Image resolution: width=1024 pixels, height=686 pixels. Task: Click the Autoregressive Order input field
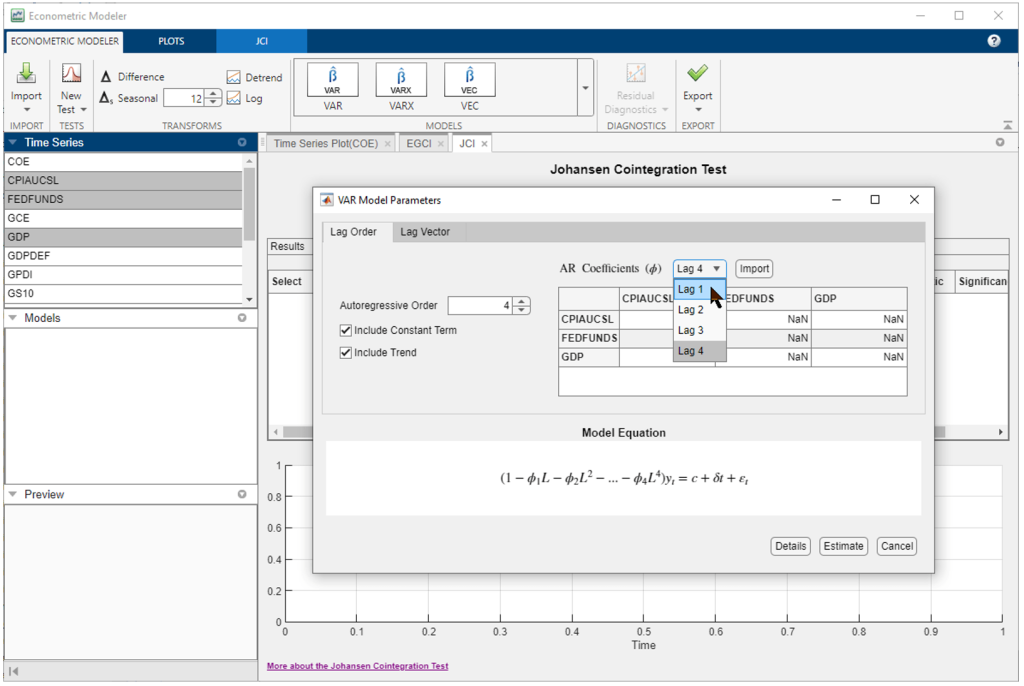click(478, 306)
